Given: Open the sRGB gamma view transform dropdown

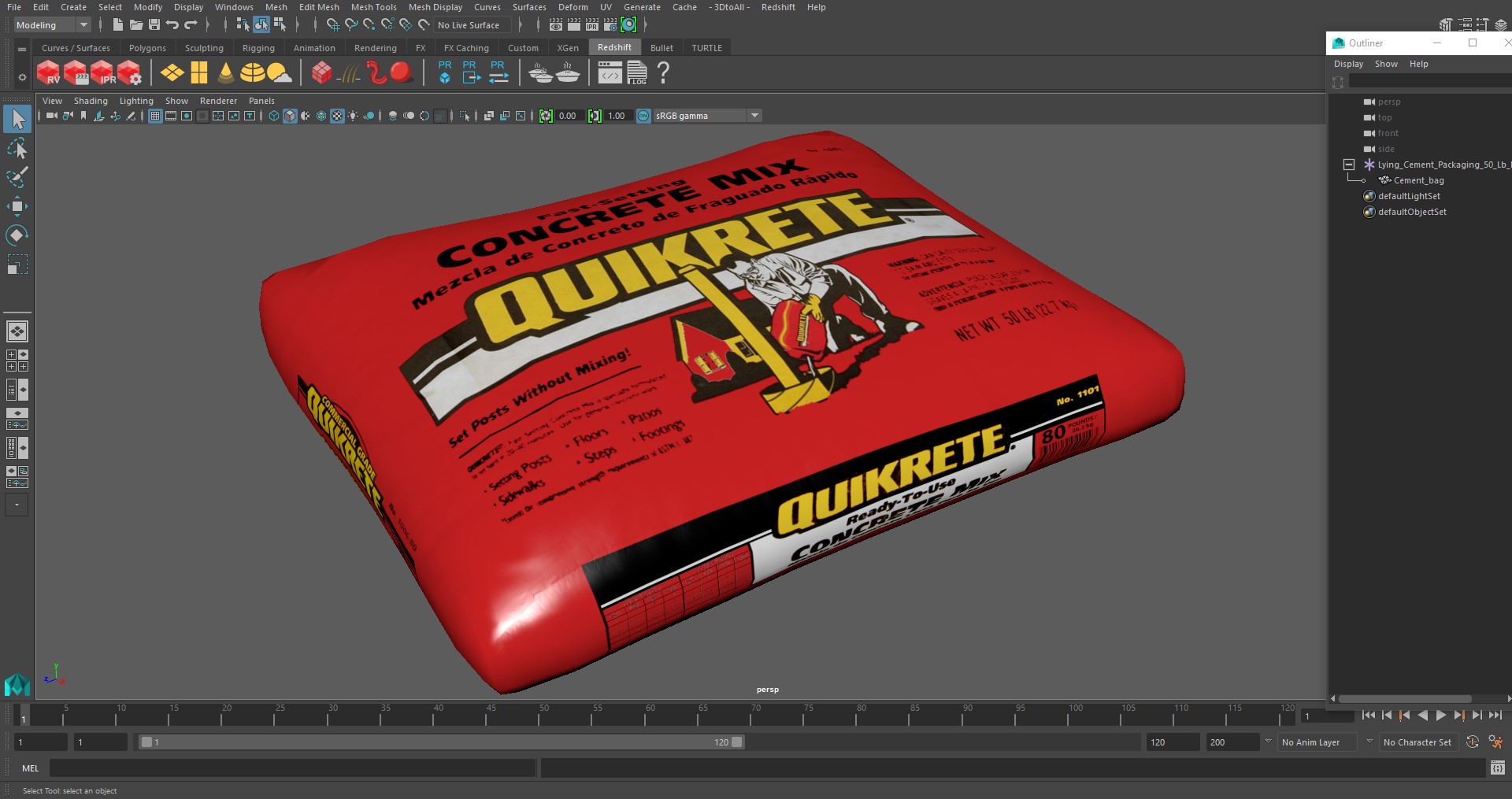Looking at the screenshot, I should [x=707, y=116].
